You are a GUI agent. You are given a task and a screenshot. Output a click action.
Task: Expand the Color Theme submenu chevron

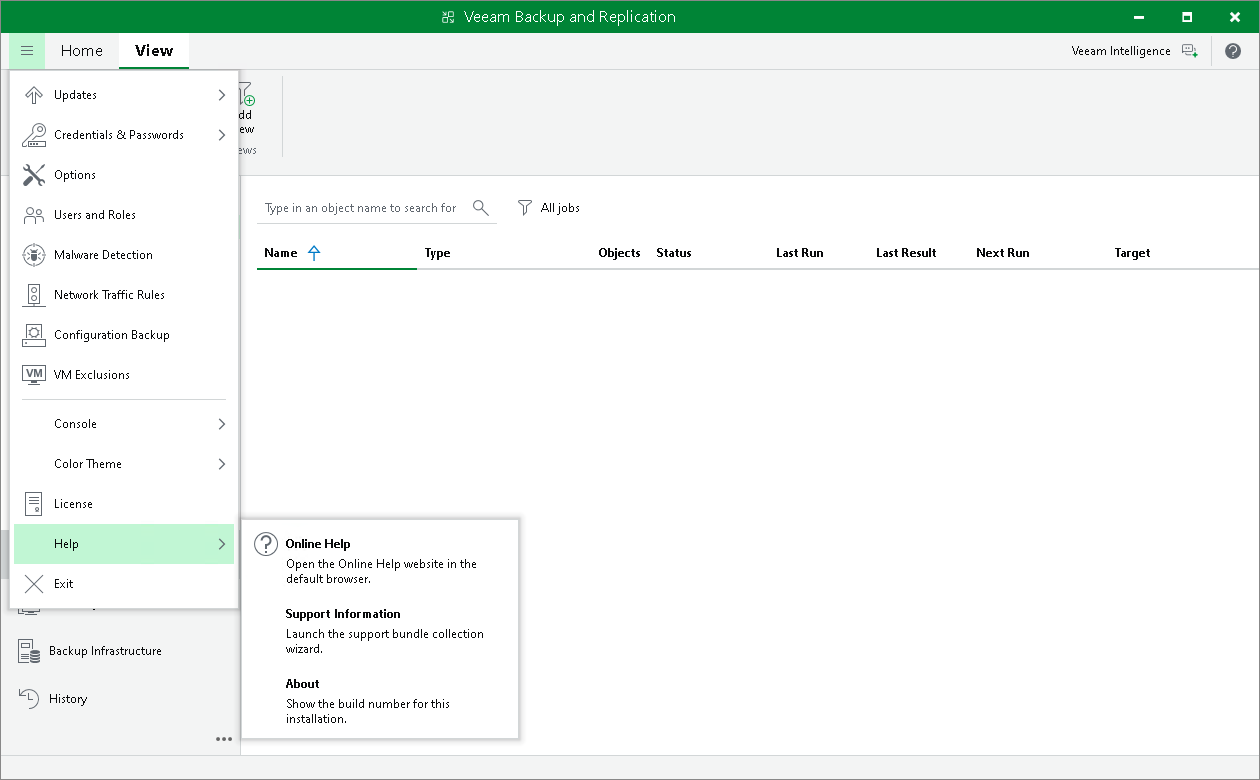221,464
